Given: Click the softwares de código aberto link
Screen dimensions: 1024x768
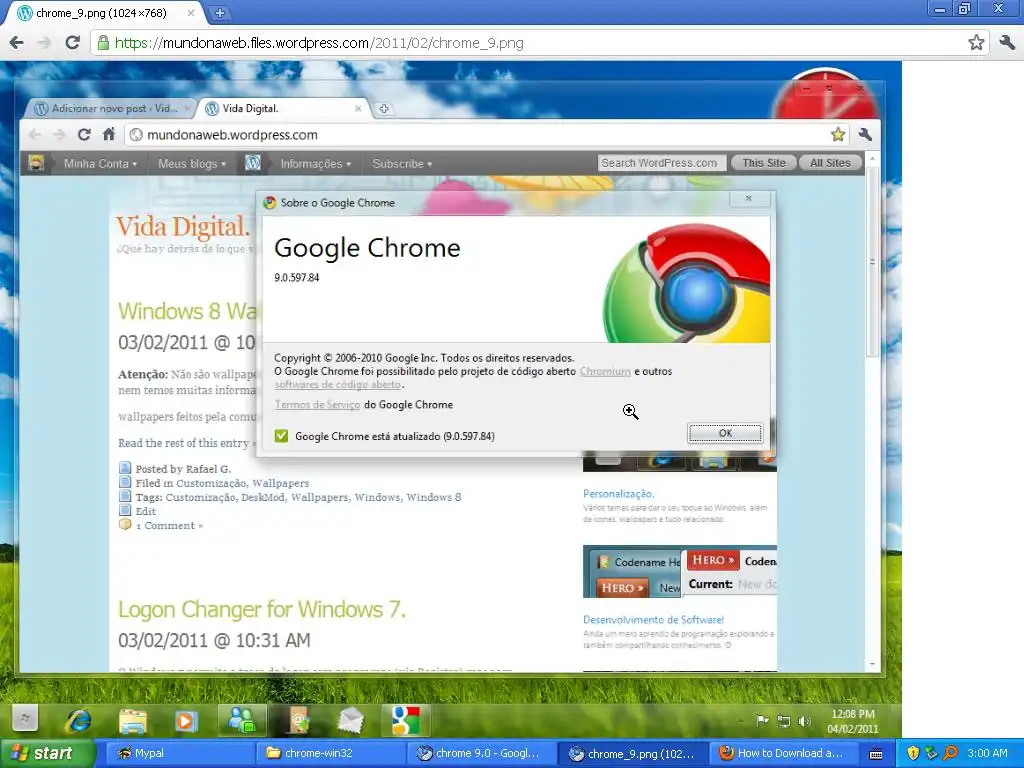Looking at the screenshot, I should (x=338, y=385).
